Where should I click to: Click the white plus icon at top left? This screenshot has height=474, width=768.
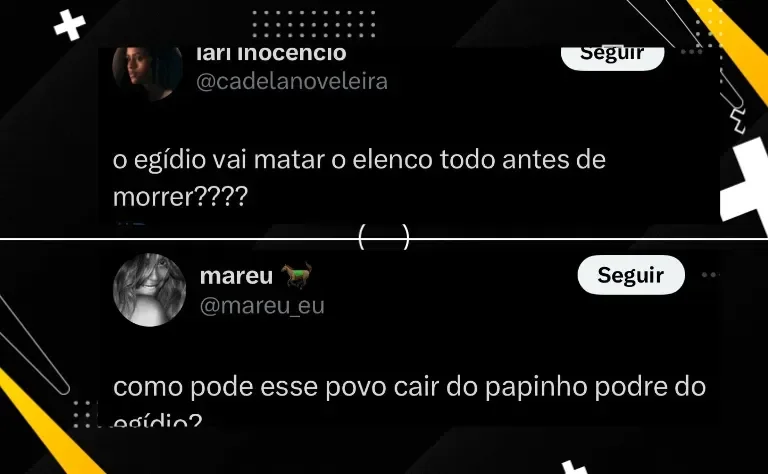tap(70, 24)
